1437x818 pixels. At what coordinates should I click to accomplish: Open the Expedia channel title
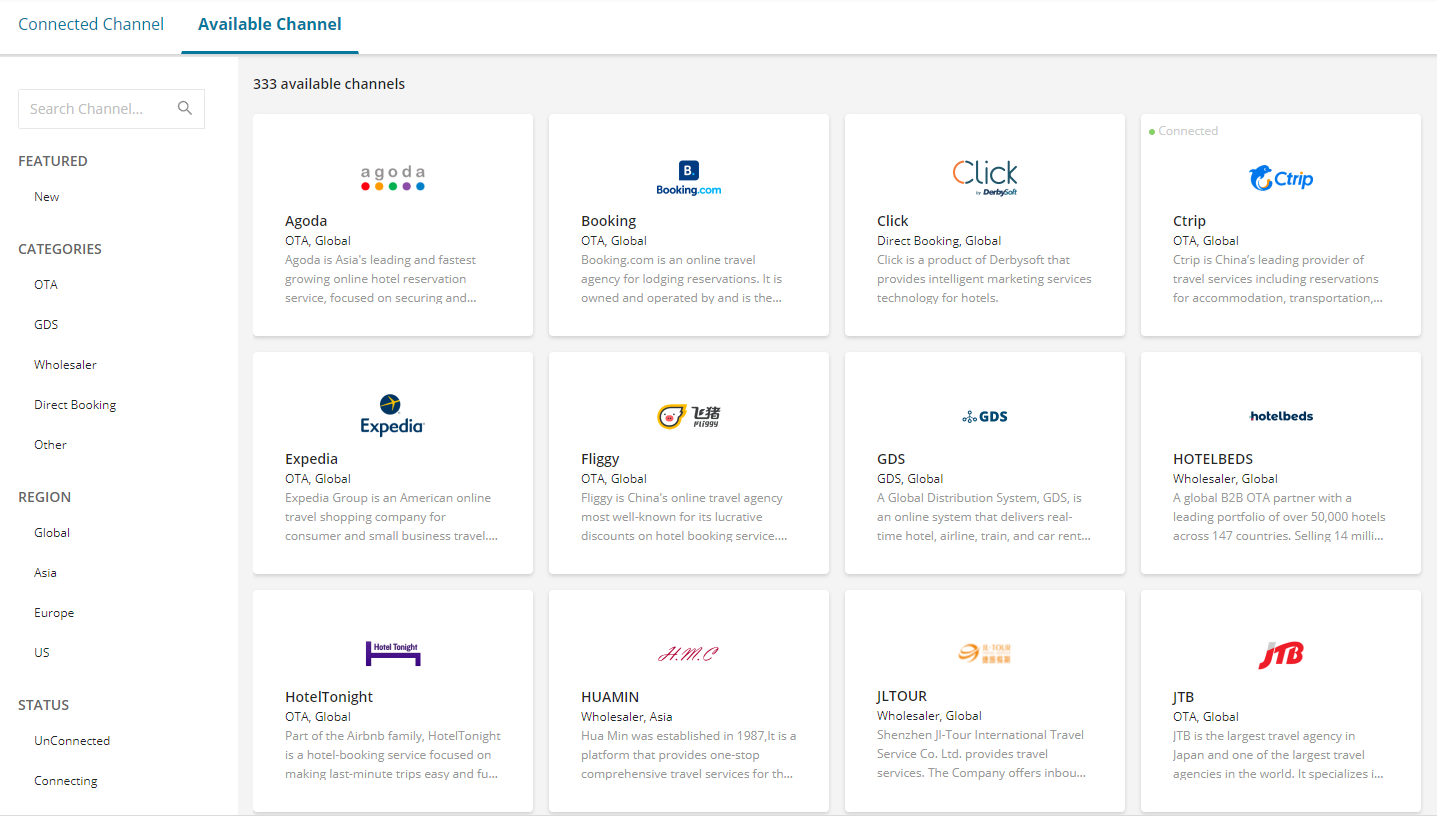311,459
